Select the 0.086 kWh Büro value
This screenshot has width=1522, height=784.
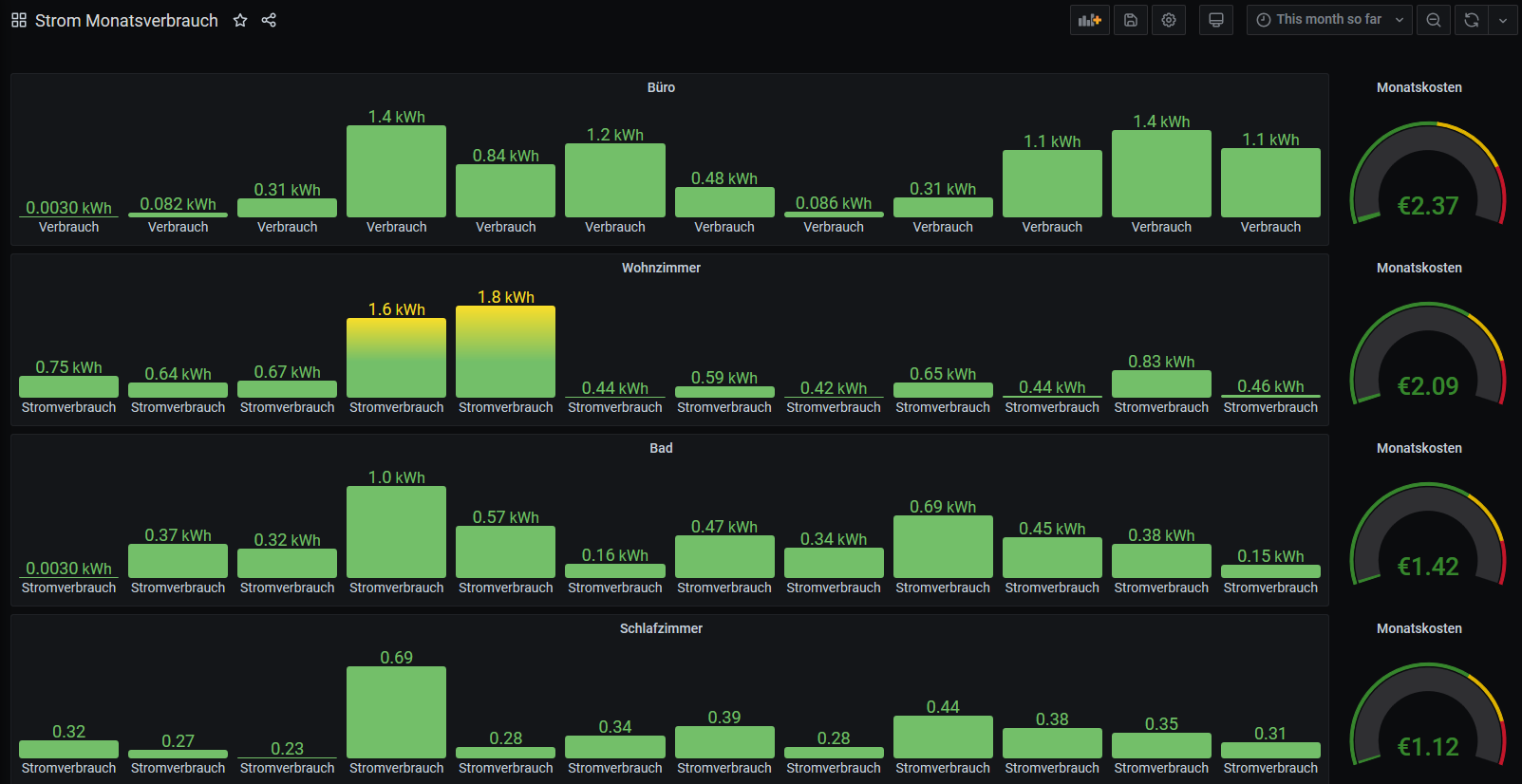pyautogui.click(x=834, y=203)
